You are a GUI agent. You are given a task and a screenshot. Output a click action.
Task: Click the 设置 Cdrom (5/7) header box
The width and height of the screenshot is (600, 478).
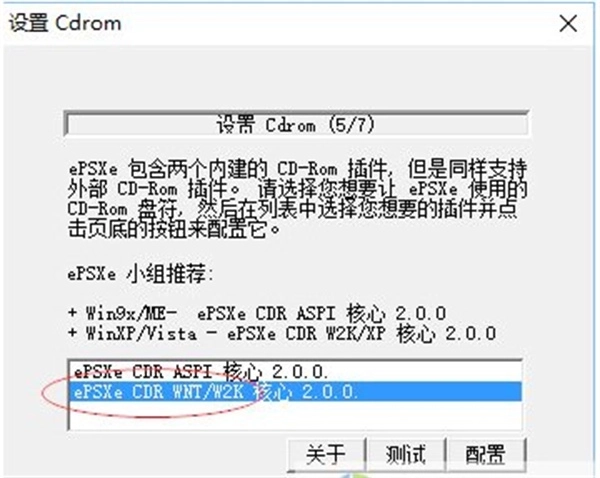297,124
